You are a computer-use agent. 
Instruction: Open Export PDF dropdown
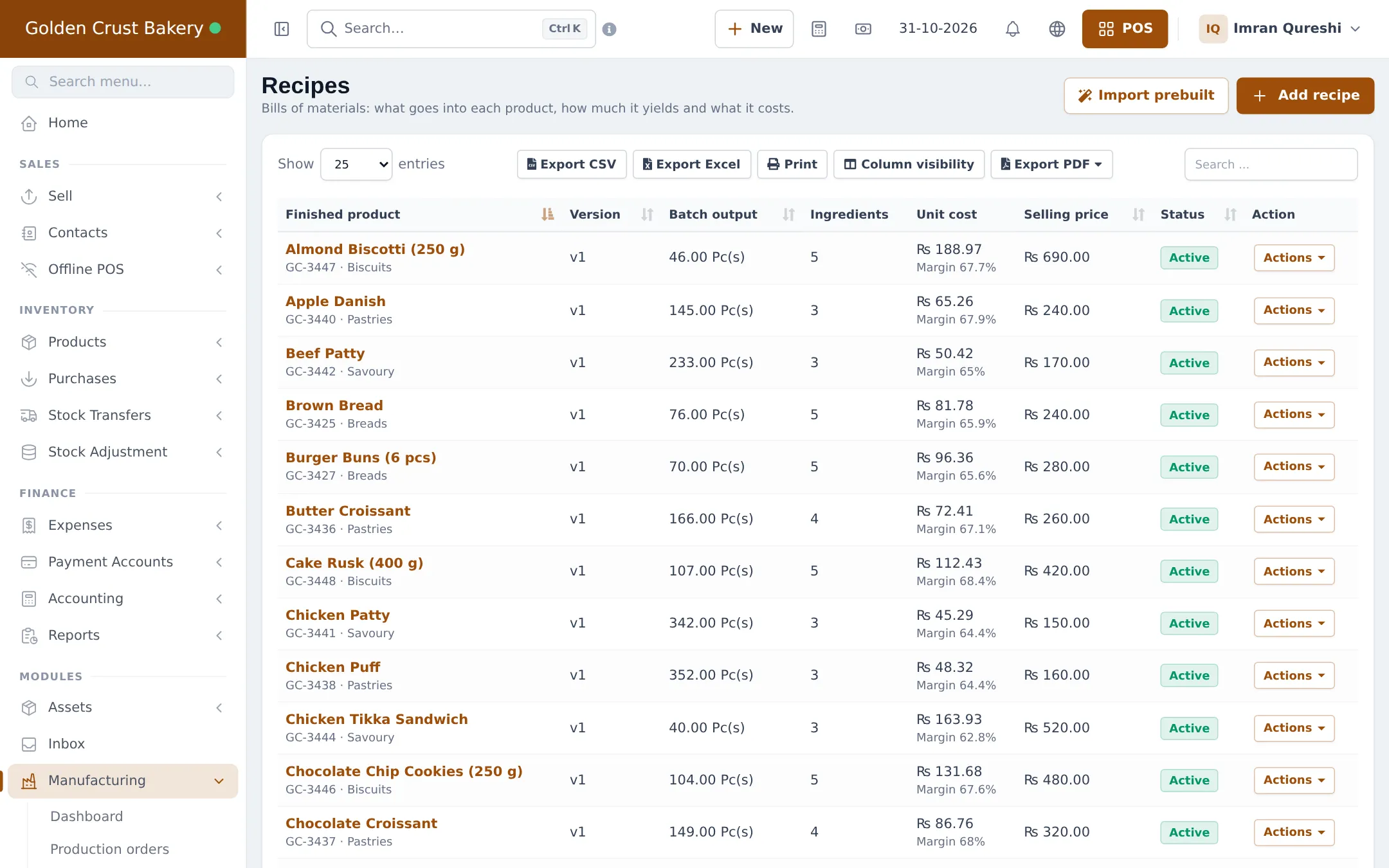coord(1051,164)
